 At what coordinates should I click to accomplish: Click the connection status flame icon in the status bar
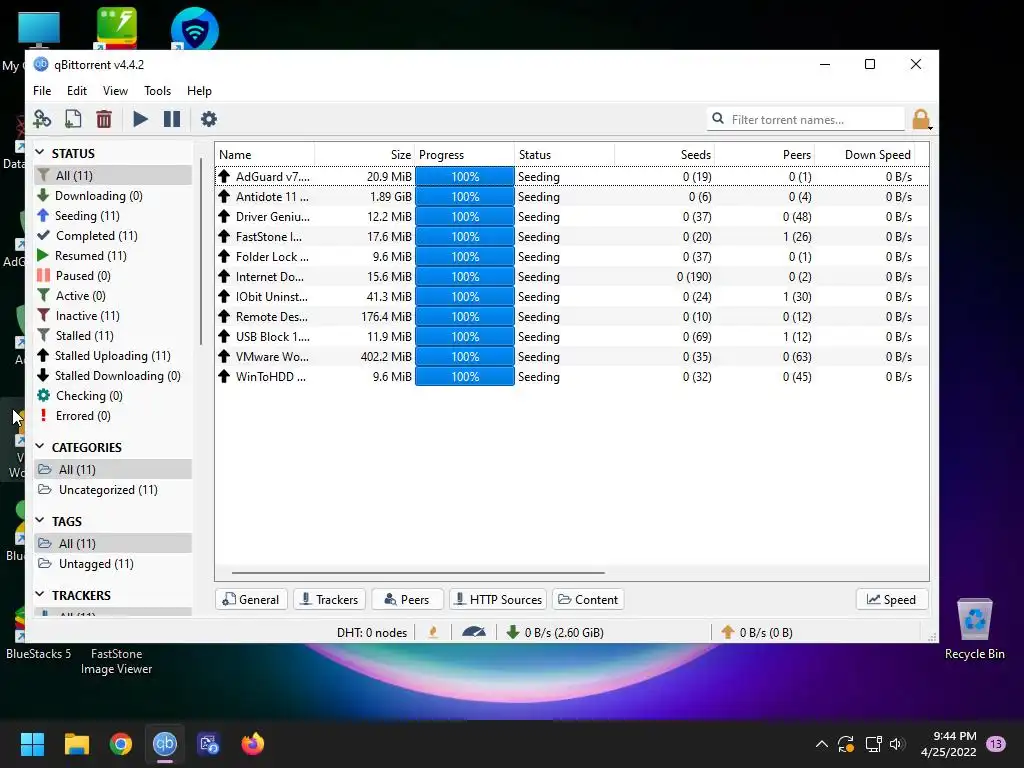(432, 632)
